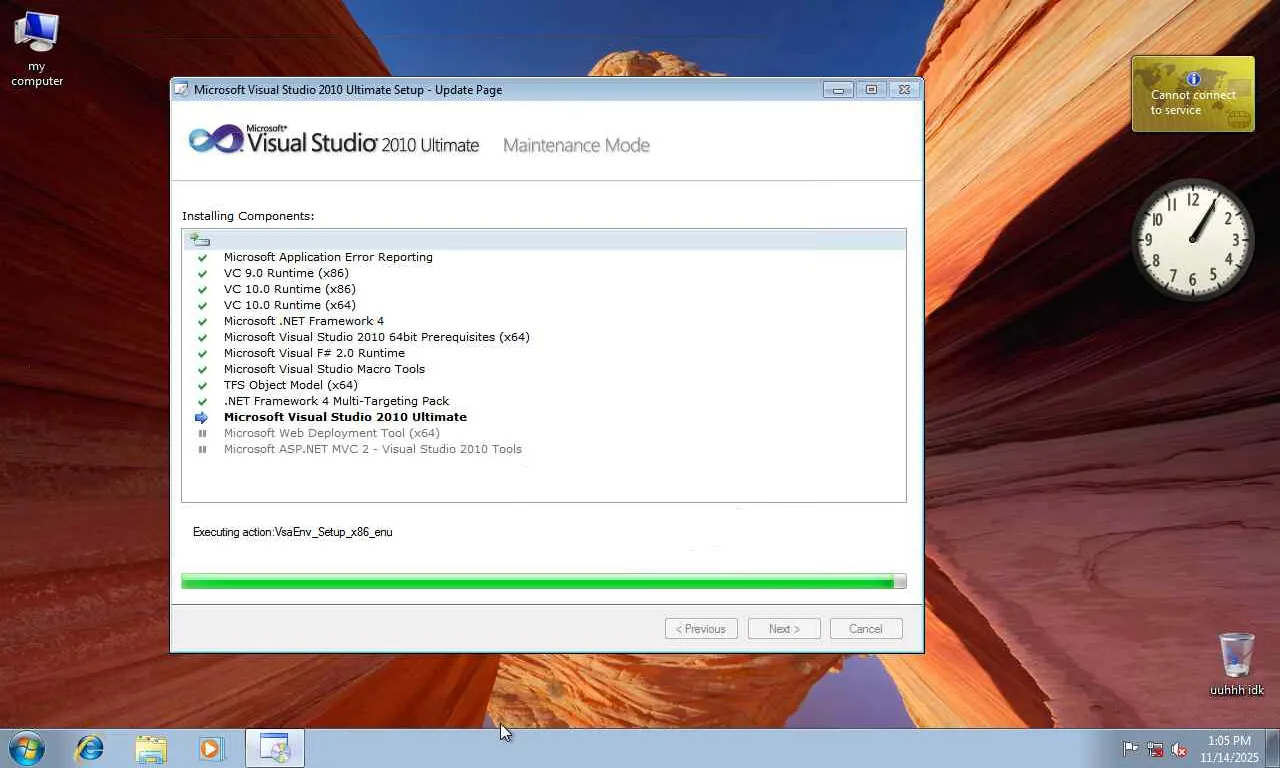Select 'TFS Object Model (x64)' row text

click(291, 385)
